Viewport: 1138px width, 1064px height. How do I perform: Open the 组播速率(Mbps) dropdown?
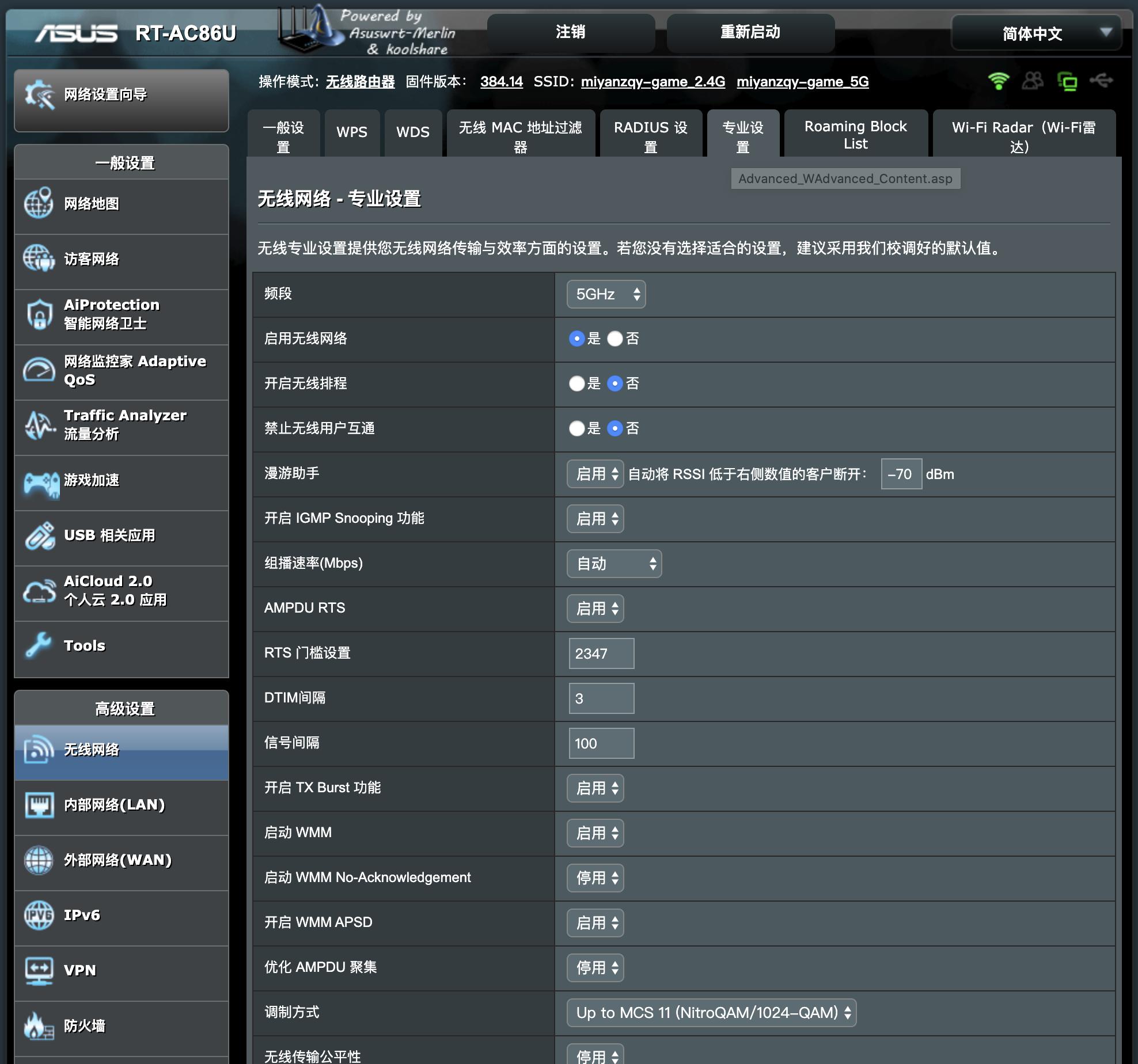pos(613,564)
